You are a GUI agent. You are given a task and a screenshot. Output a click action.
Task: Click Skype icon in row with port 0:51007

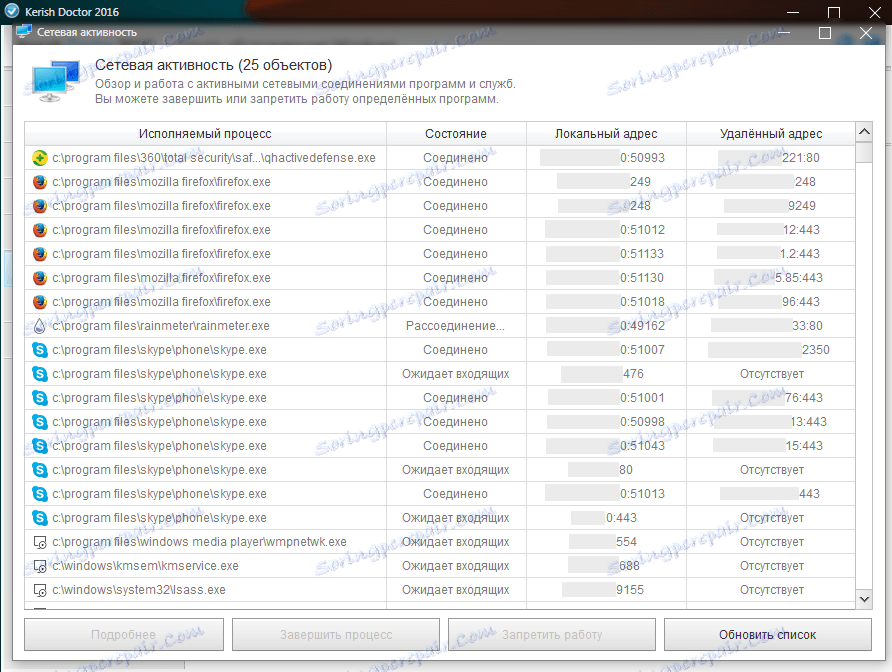(40, 350)
